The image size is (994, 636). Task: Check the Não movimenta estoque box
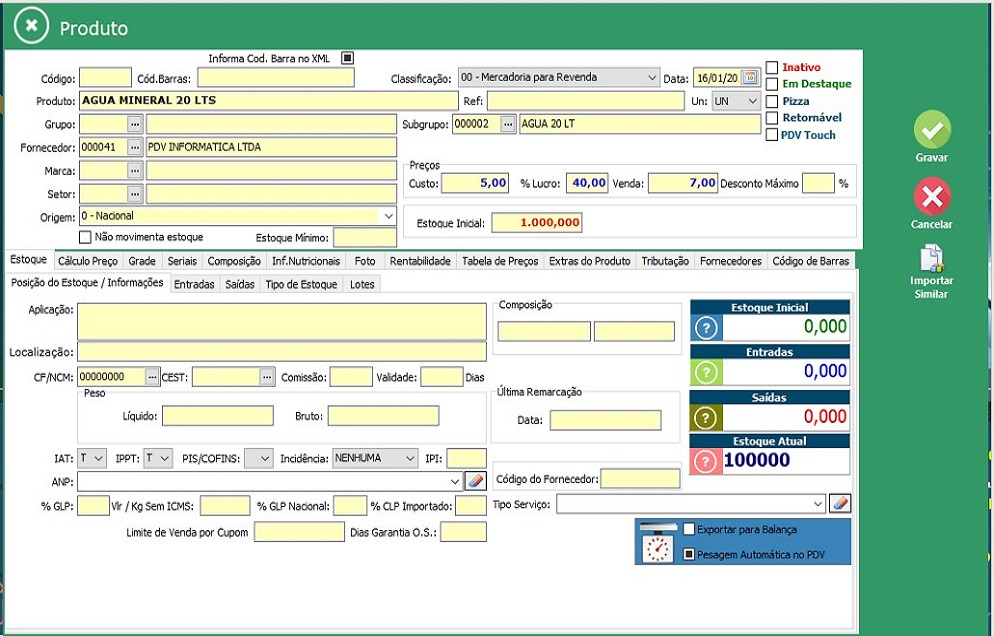point(84,237)
